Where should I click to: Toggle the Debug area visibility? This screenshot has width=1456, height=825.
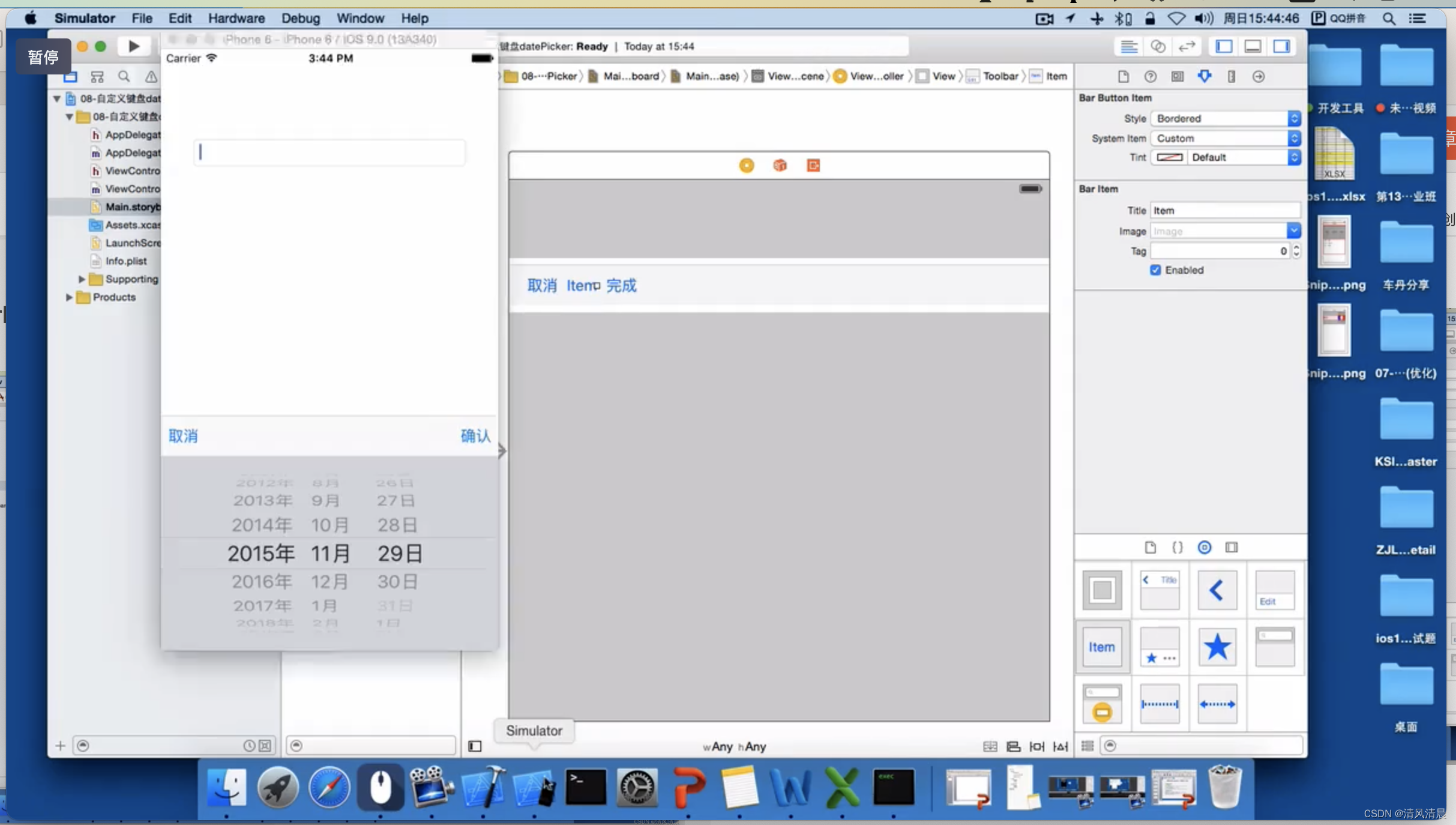click(x=1253, y=46)
